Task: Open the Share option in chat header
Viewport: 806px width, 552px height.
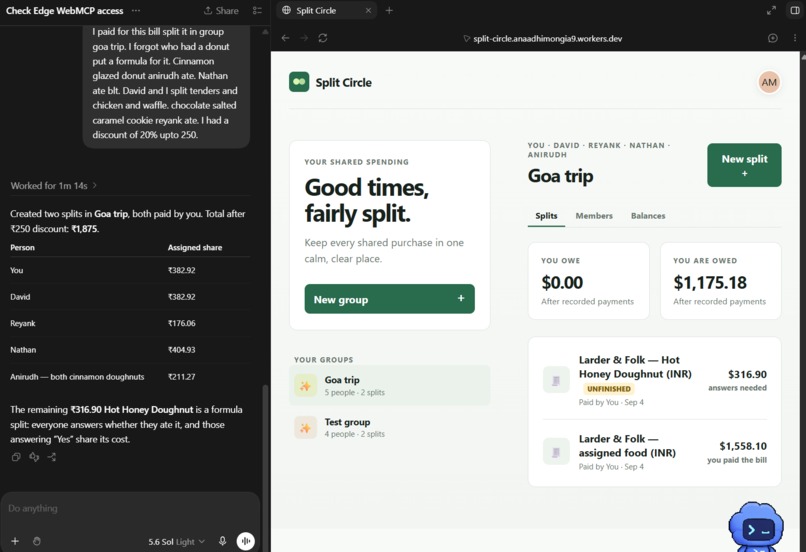Action: (x=221, y=10)
